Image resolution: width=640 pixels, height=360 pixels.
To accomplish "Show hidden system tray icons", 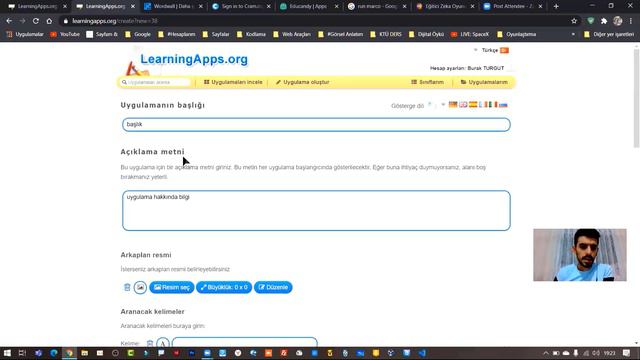I will 546,353.
